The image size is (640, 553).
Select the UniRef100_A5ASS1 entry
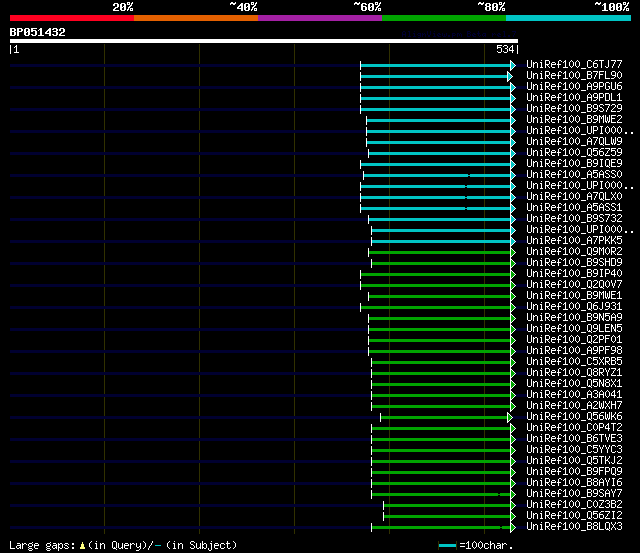[x=574, y=208]
